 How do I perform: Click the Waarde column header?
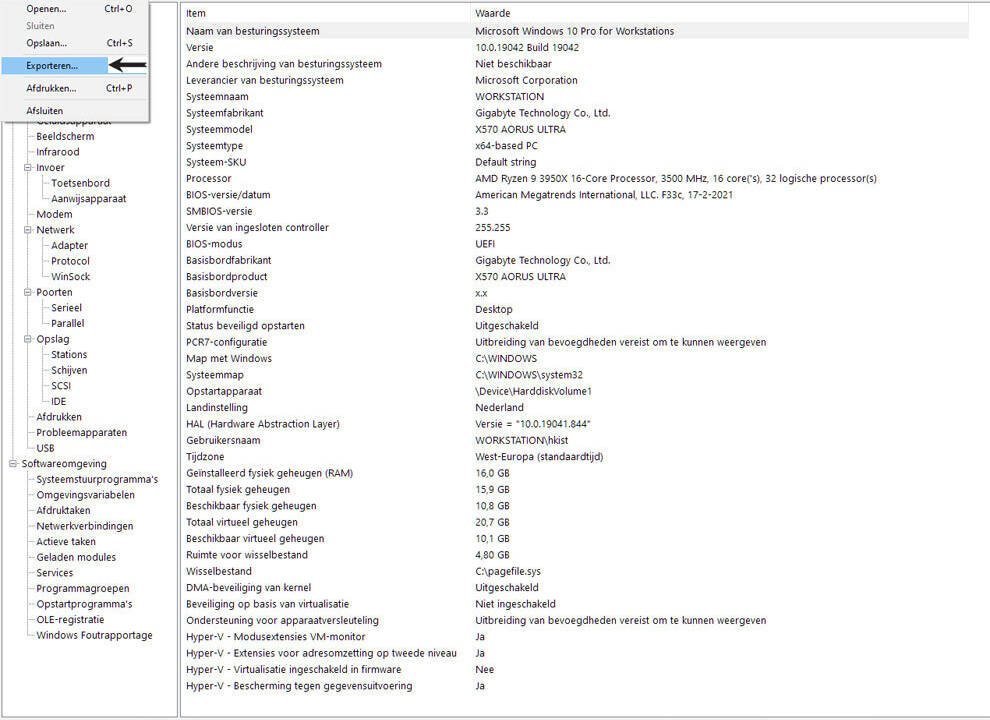(489, 13)
